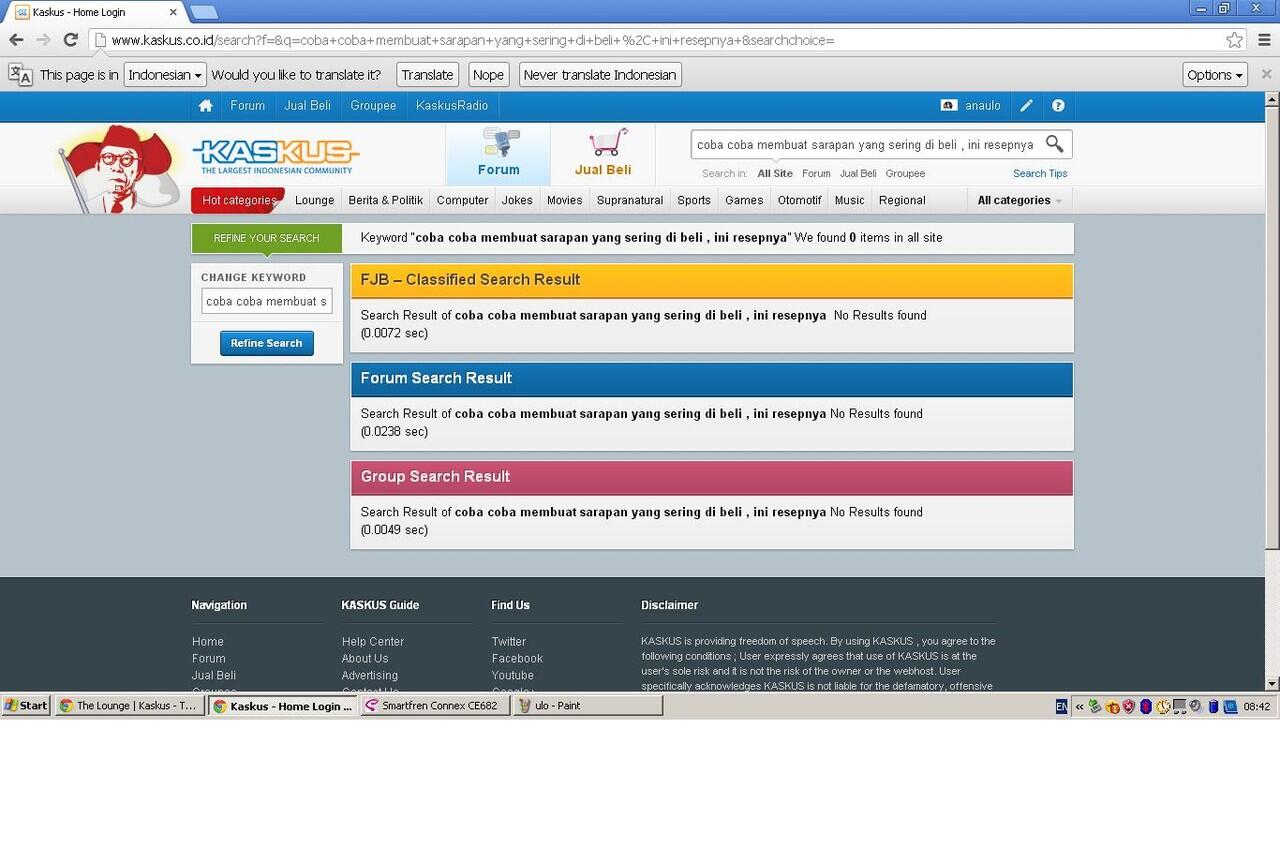
Task: Open the Bluetooth tray icon
Action: pos(1146,706)
